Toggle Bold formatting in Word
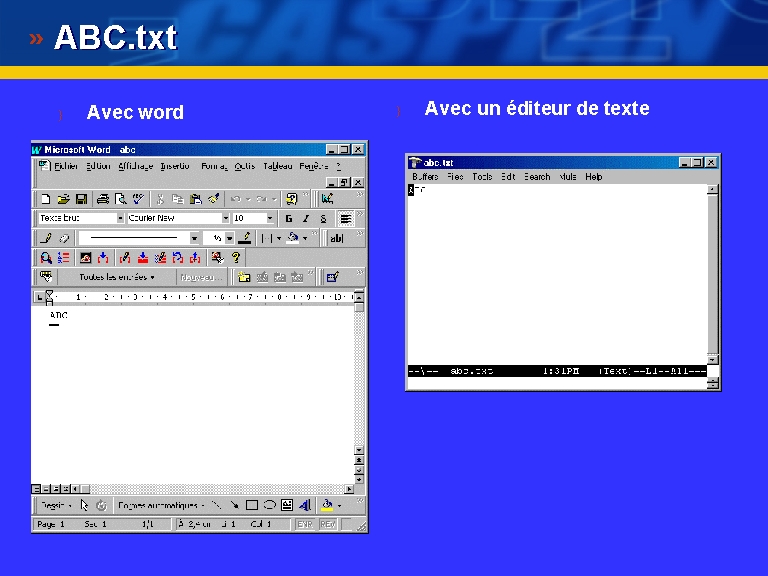This screenshot has height=576, width=768. point(288,218)
